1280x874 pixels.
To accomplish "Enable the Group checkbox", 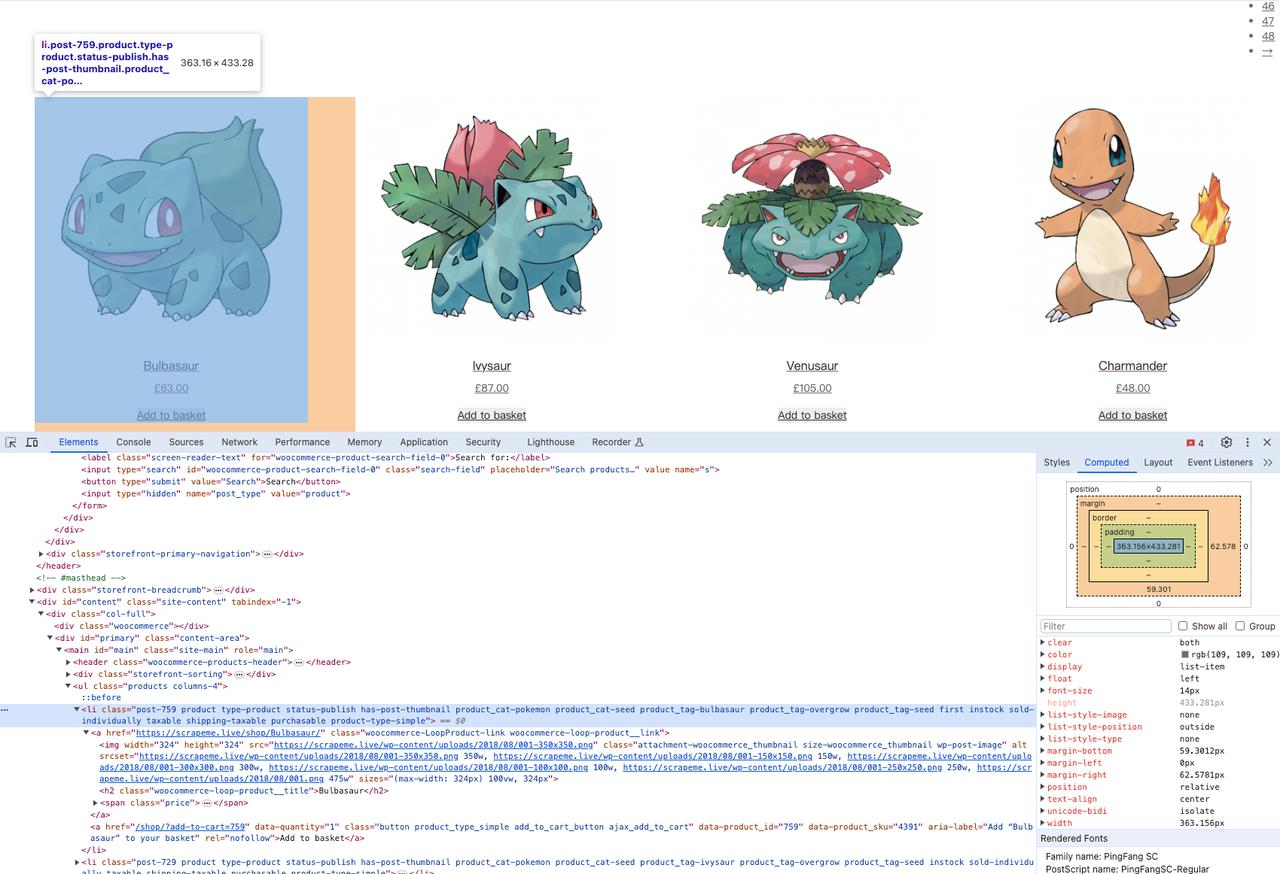I will (x=1240, y=626).
